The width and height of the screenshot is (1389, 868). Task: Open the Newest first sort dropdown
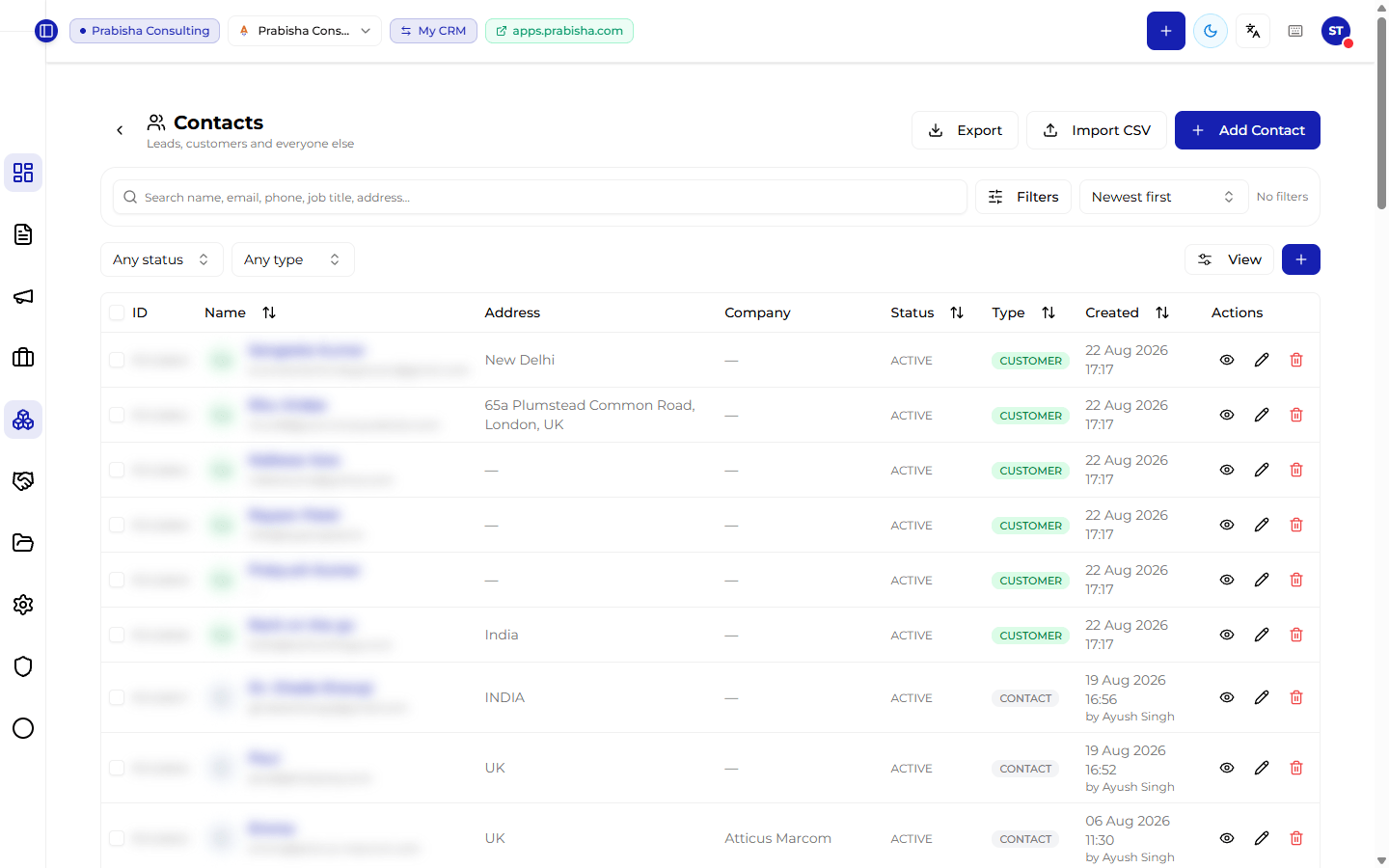click(x=1163, y=197)
